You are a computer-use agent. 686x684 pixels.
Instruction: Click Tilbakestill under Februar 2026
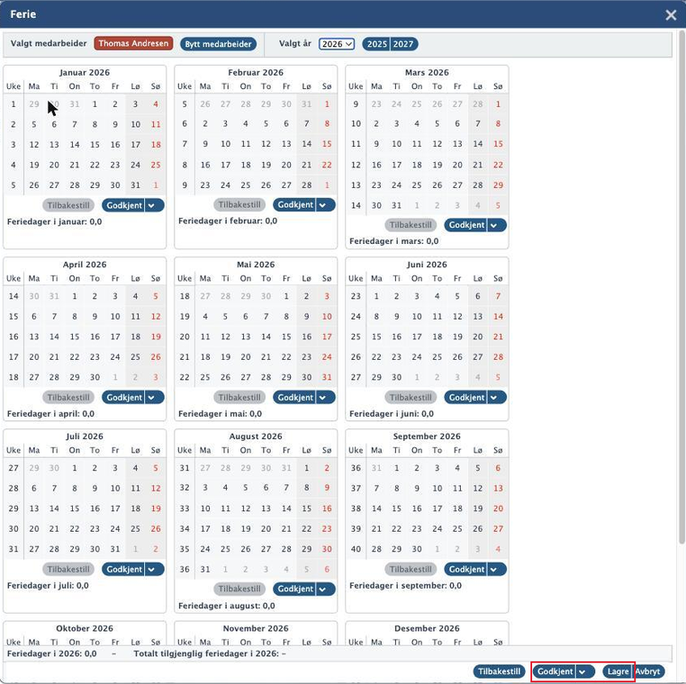pyautogui.click(x=239, y=205)
